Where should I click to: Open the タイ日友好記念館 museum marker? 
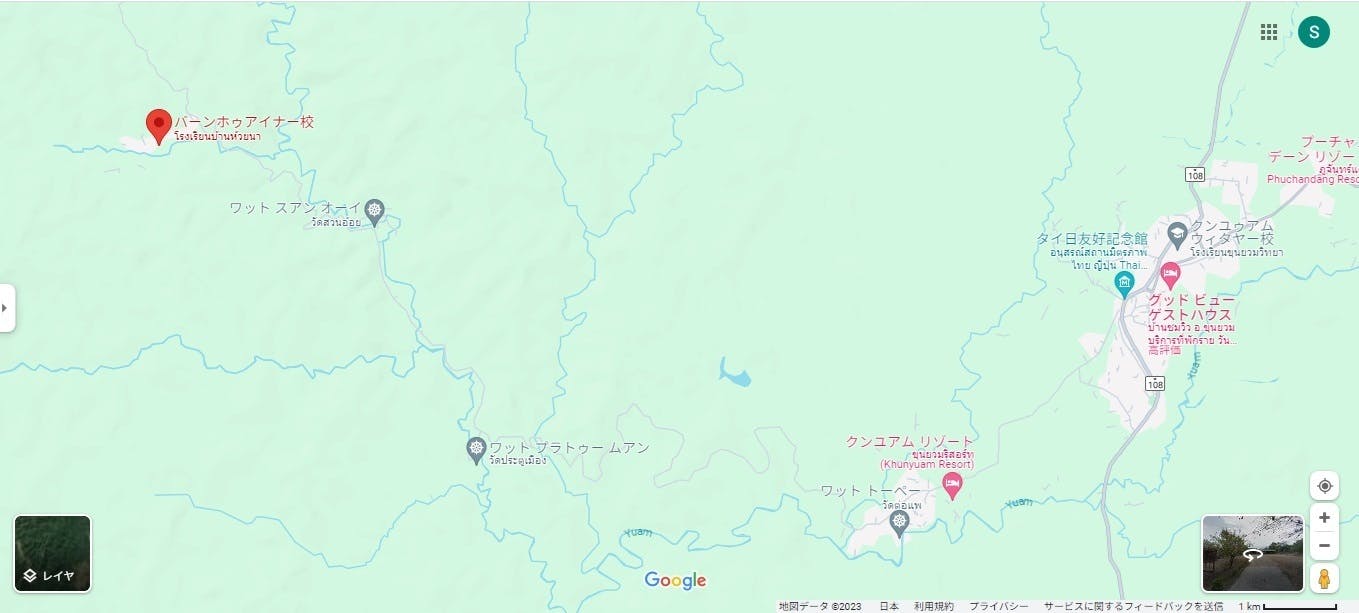coord(1125,285)
